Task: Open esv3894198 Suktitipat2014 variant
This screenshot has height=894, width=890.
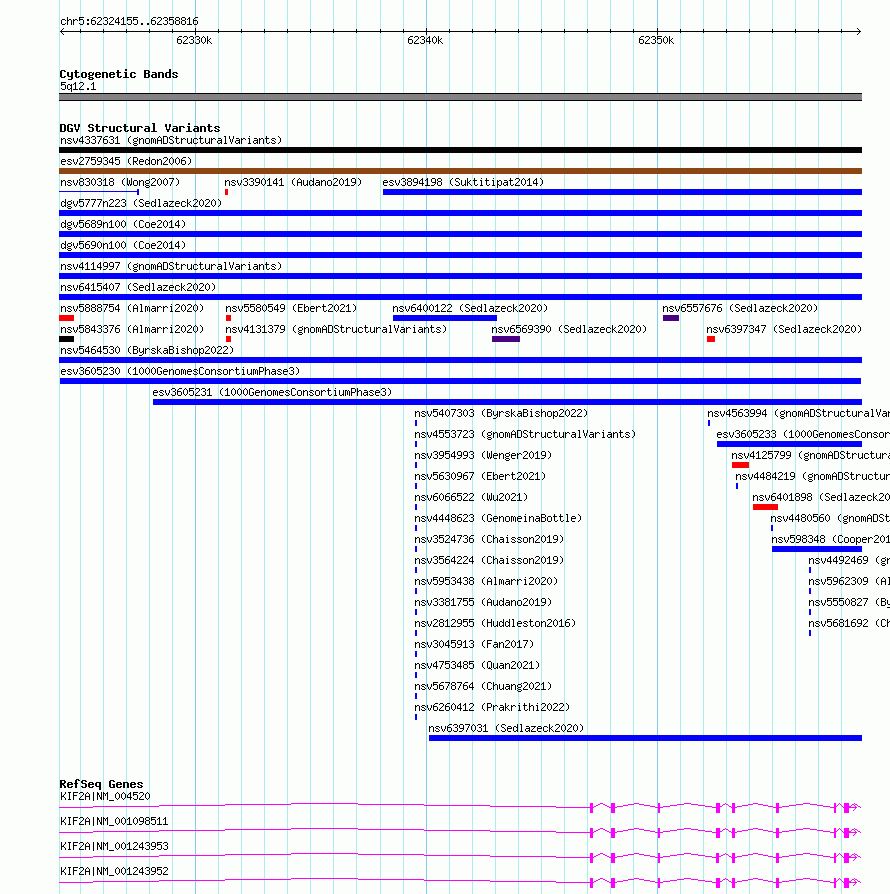Action: point(463,182)
